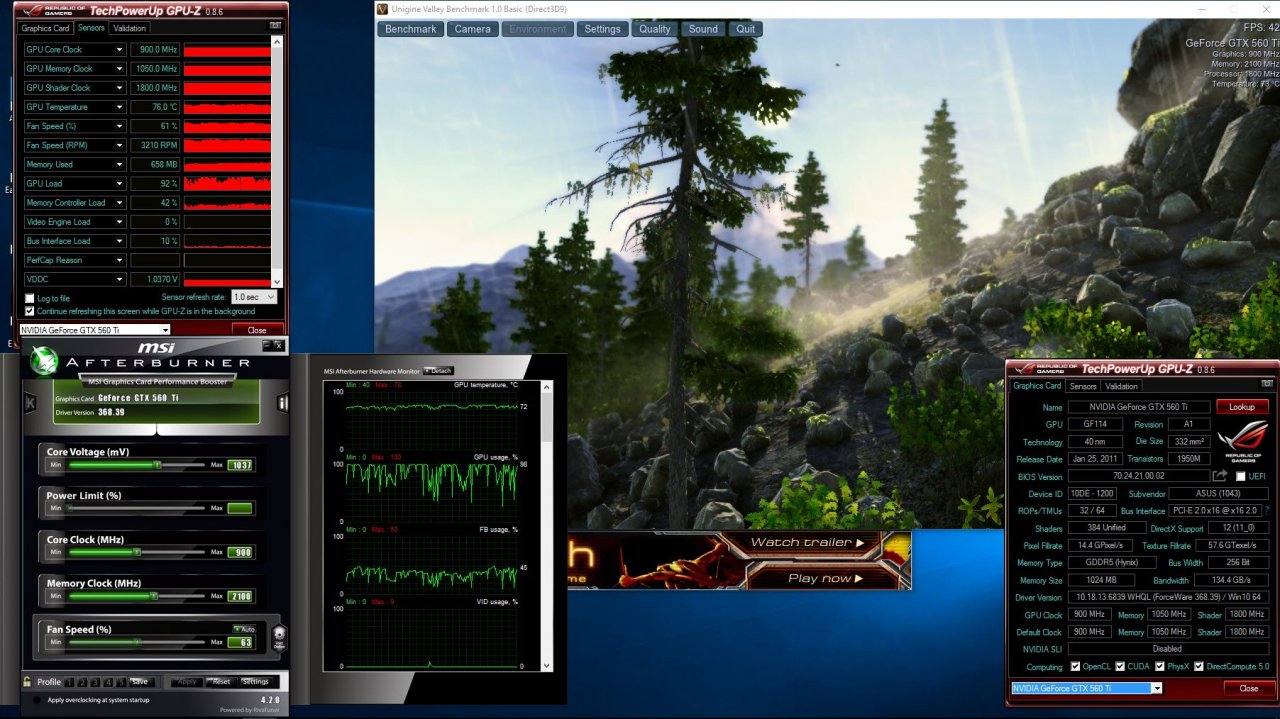The width and height of the screenshot is (1280, 719).
Task: Click the Core Clock slider handle
Action: (x=137, y=552)
